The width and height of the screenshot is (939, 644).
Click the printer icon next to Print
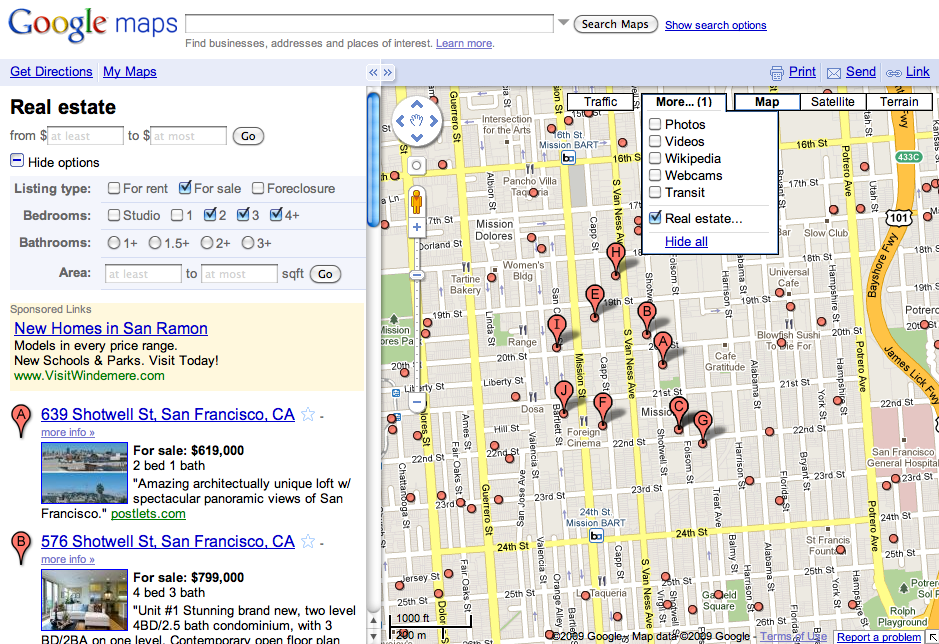[x=777, y=73]
